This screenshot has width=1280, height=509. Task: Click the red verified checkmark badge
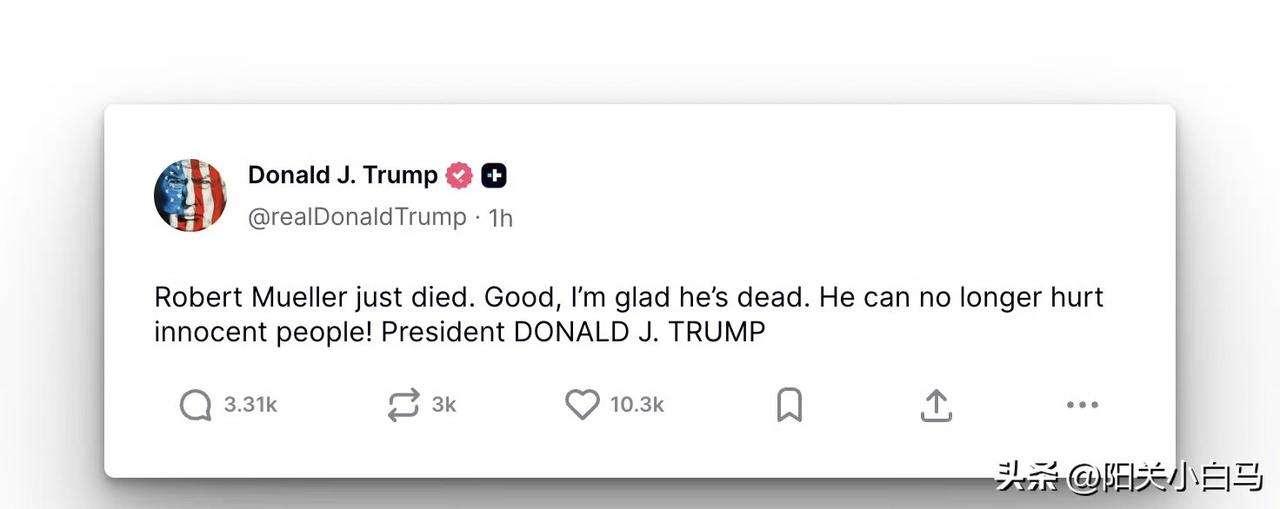(x=459, y=176)
